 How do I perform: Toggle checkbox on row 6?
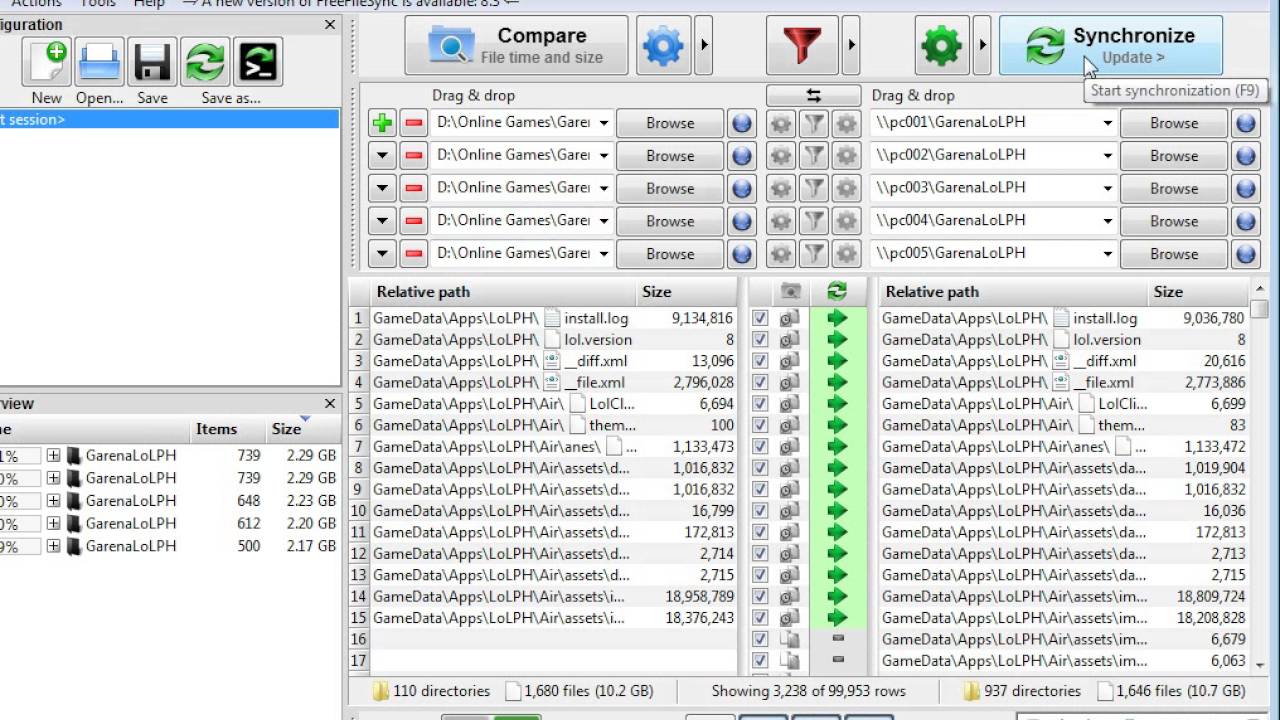pyautogui.click(x=760, y=425)
